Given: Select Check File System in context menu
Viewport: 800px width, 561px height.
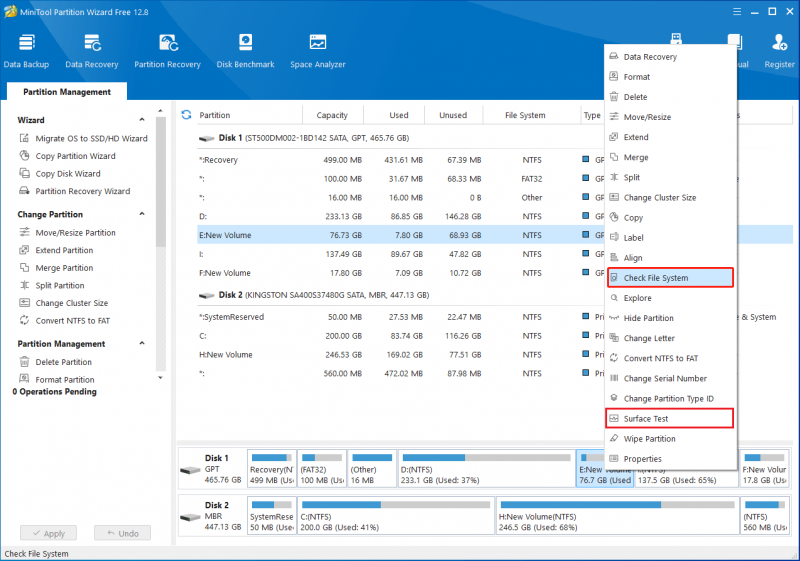Looking at the screenshot, I should click(x=670, y=278).
